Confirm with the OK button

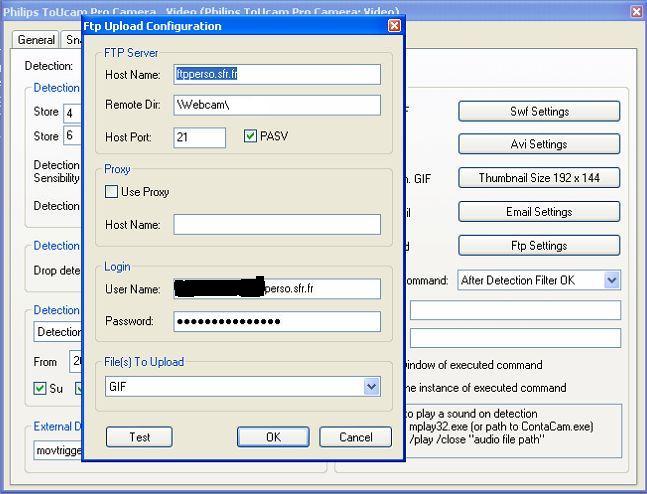[x=273, y=437]
